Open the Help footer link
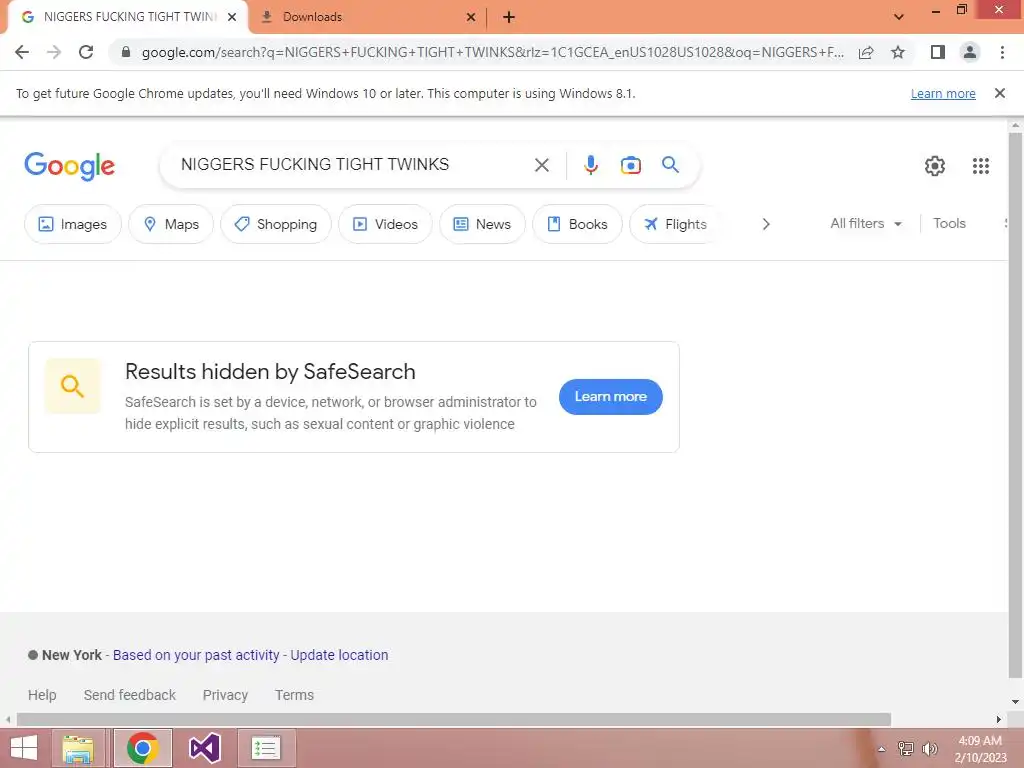1024x768 pixels. (42, 695)
